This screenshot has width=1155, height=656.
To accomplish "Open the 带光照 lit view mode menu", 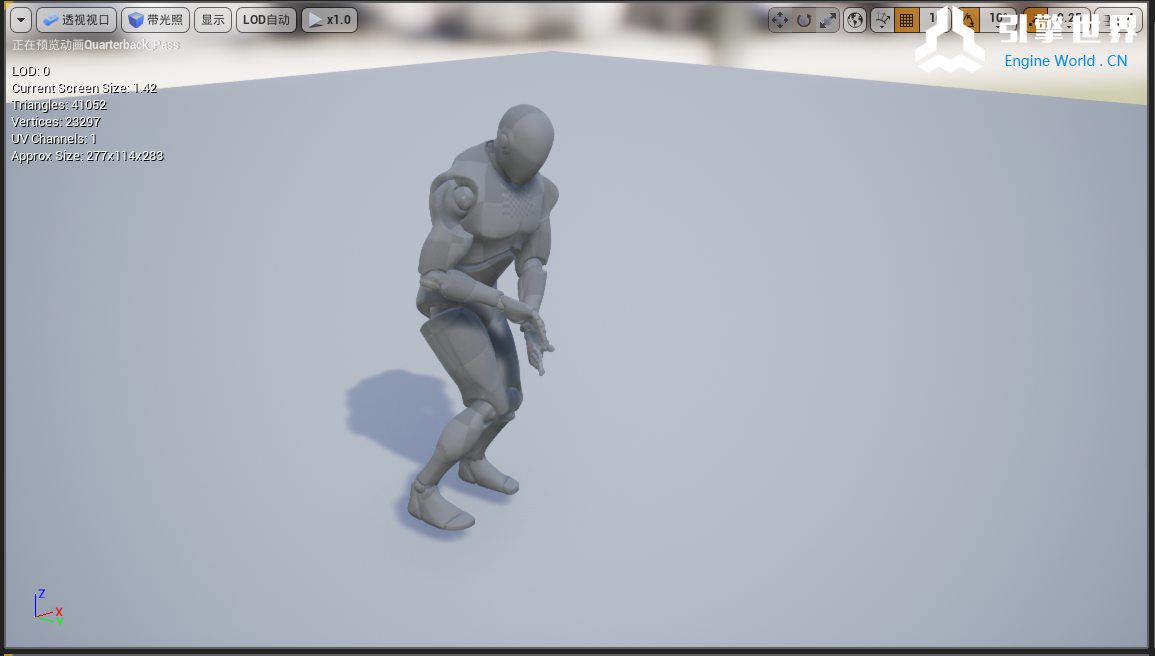I will (155, 20).
